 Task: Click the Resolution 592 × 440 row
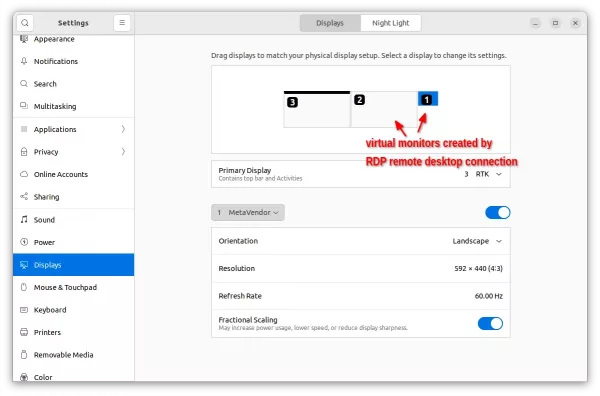pos(360,269)
